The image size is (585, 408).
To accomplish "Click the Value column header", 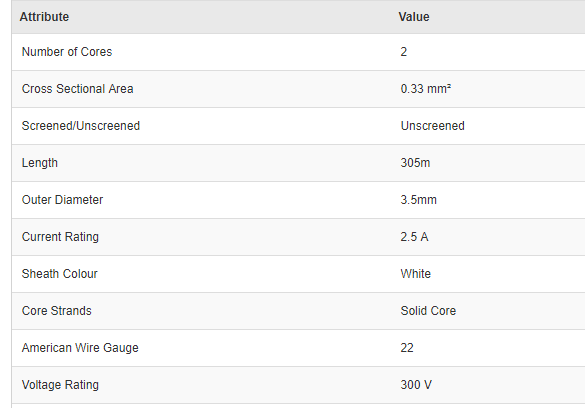I will coord(414,17).
